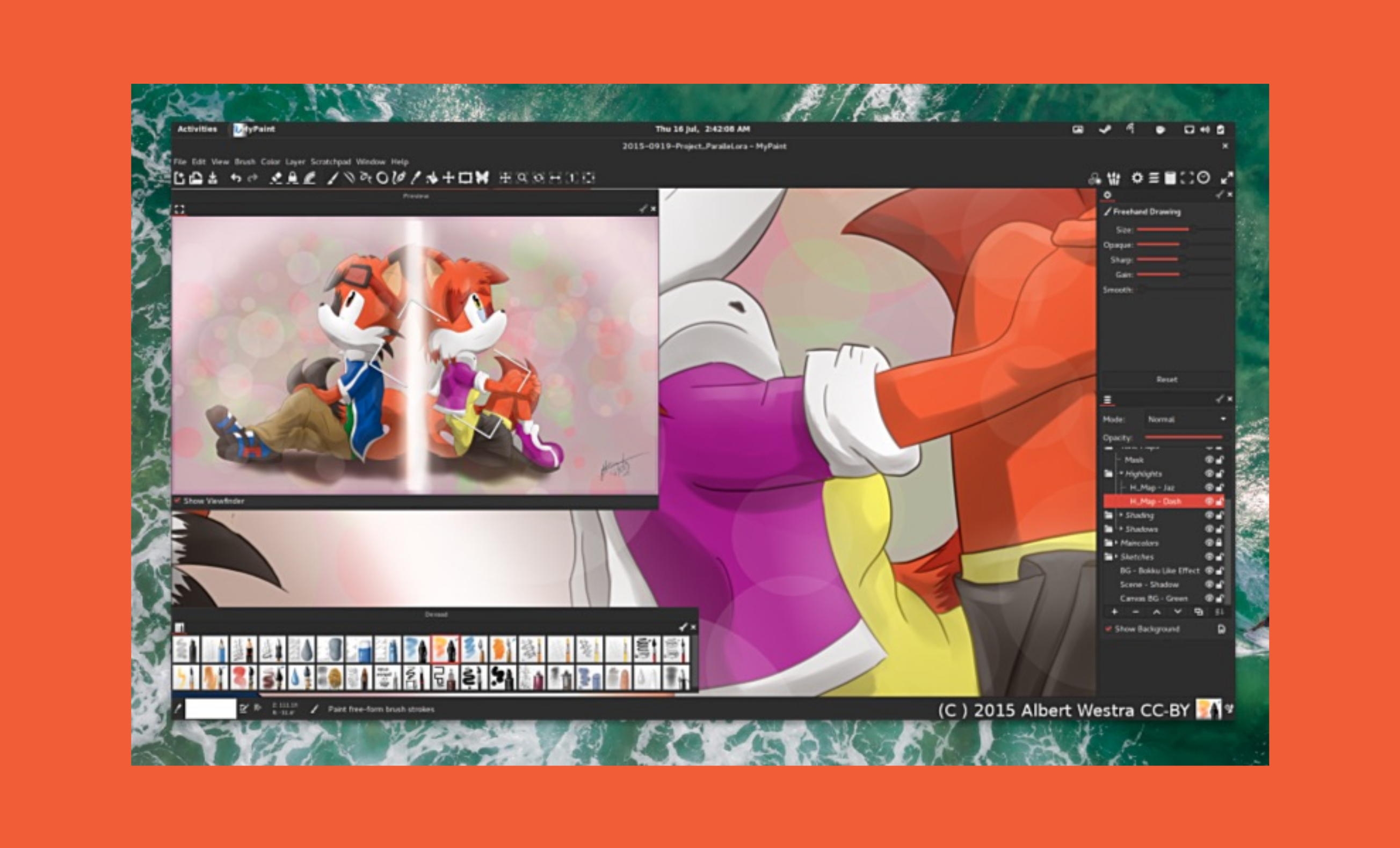Image resolution: width=1400 pixels, height=848 pixels.
Task: Hide the Canvas BG - Green layer
Action: 1210,598
